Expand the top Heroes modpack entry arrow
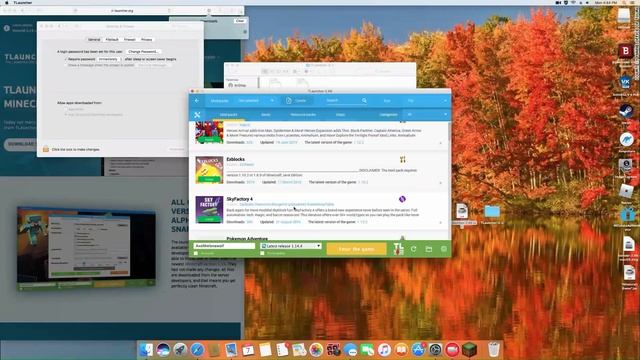Viewport: 640px width, 360px height. [440, 143]
